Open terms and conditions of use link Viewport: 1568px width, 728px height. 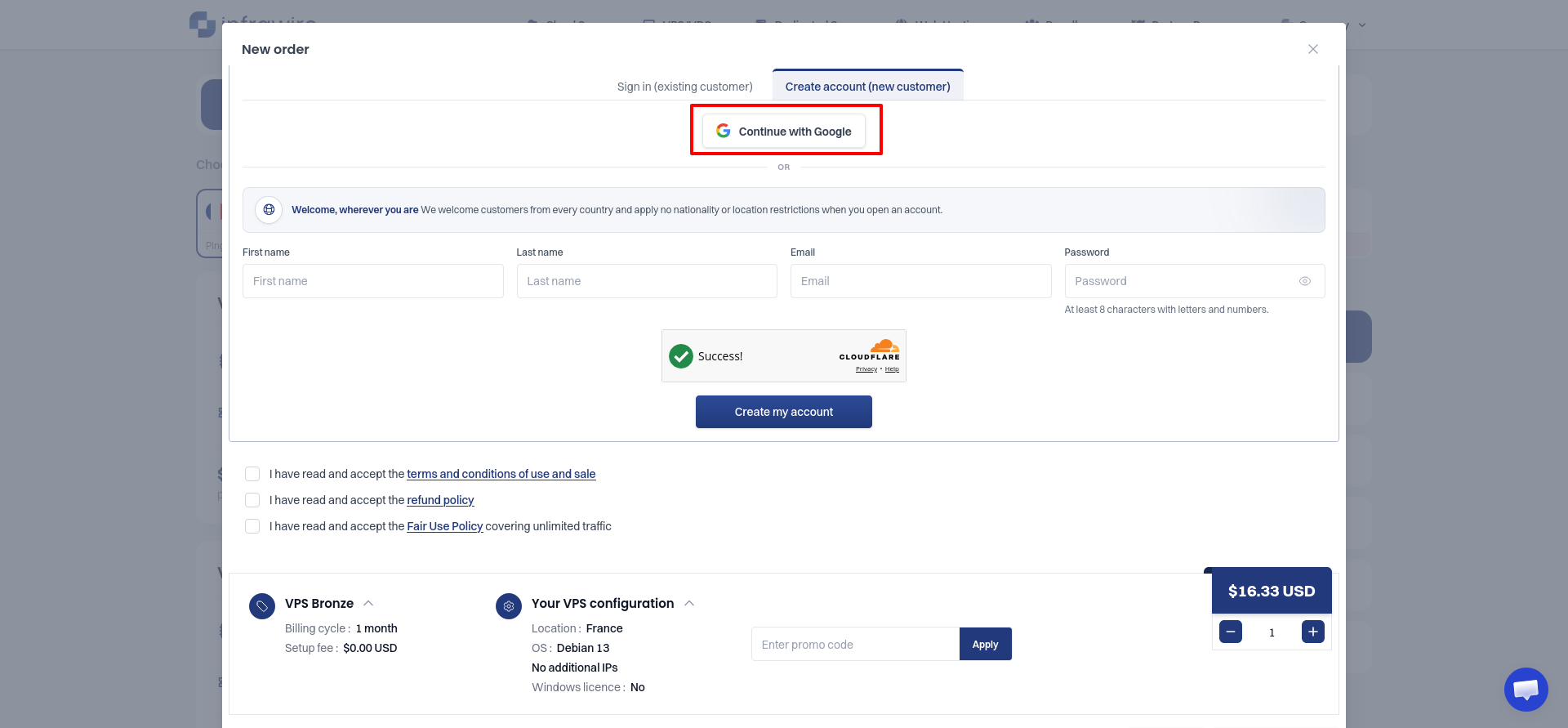coord(501,474)
